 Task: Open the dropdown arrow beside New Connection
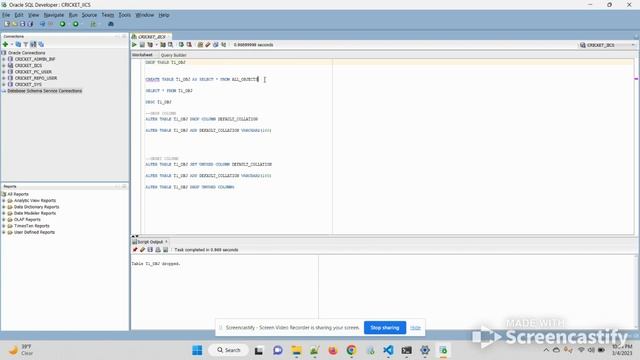(x=12, y=44)
